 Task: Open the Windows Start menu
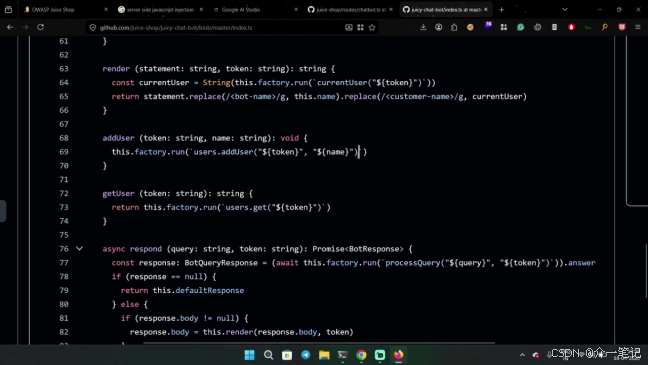[250, 355]
